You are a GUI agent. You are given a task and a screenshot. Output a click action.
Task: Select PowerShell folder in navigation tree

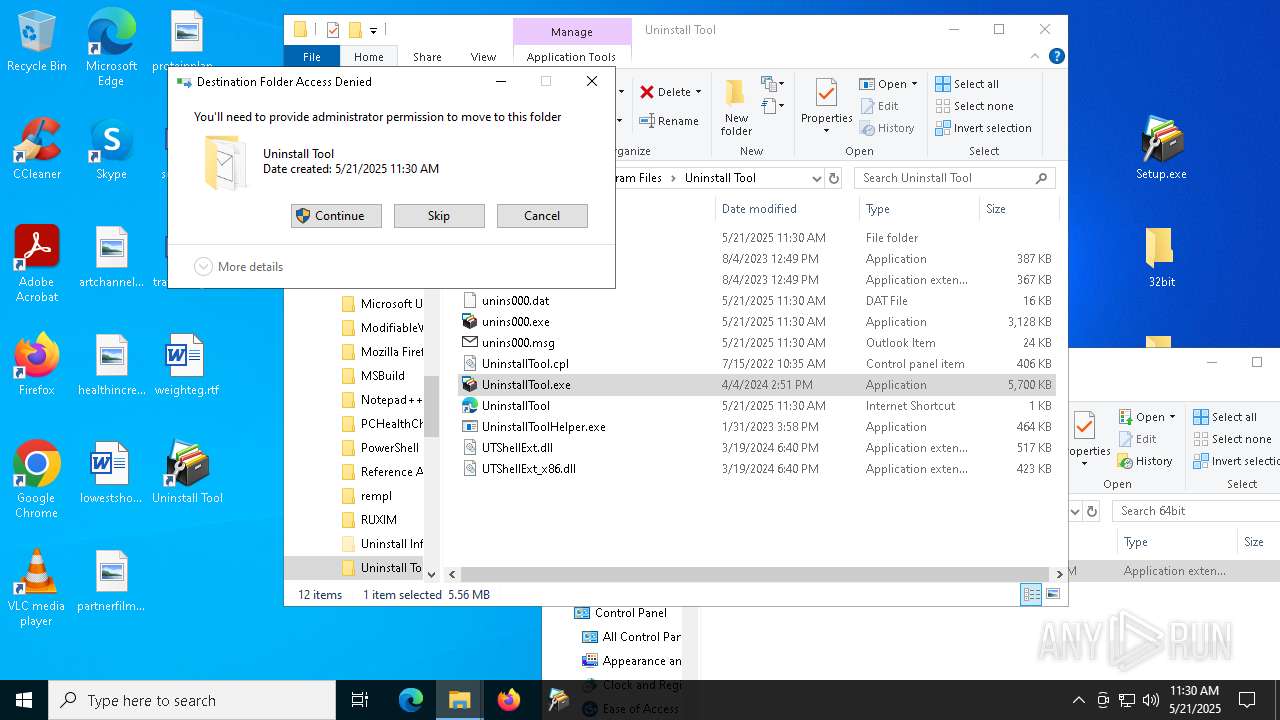(381, 448)
